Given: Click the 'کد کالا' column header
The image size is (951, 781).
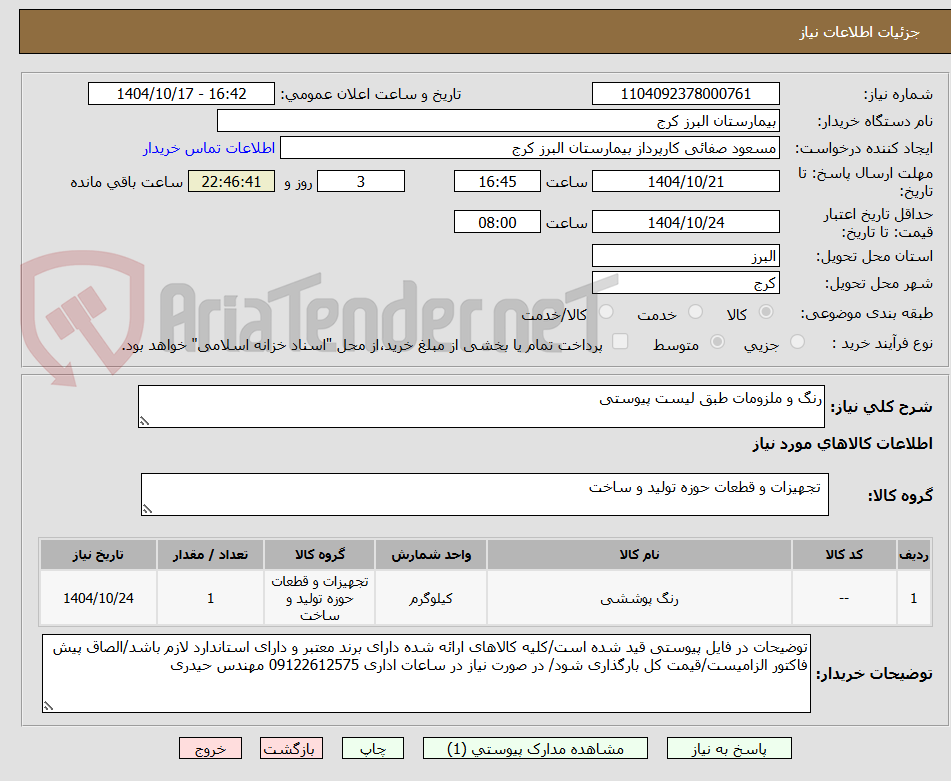Looking at the screenshot, I should click(x=844, y=554).
